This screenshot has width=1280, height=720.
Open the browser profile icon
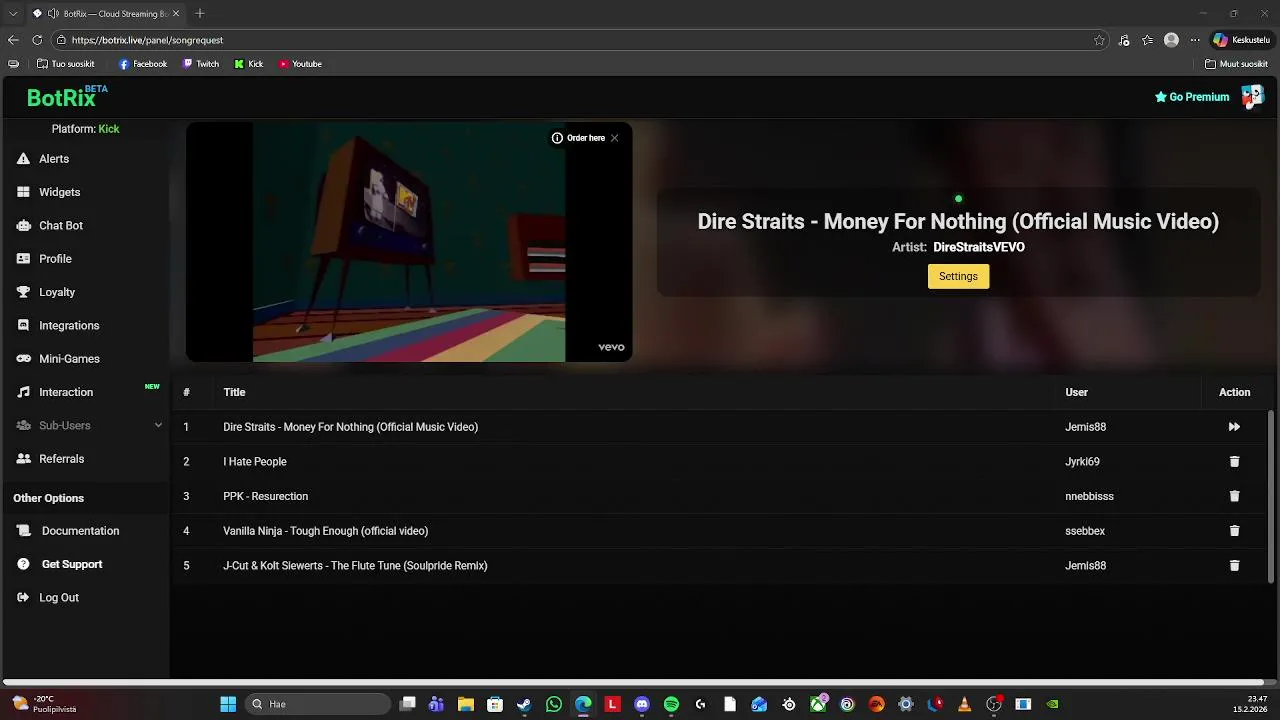pyautogui.click(x=1171, y=40)
